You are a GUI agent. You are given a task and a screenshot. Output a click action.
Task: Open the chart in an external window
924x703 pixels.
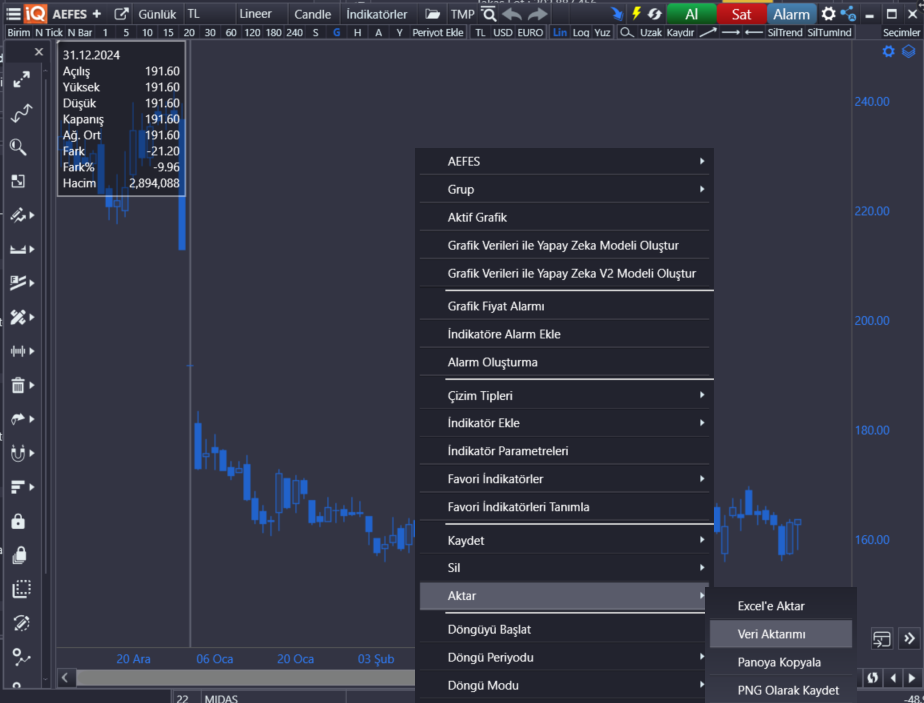click(121, 14)
